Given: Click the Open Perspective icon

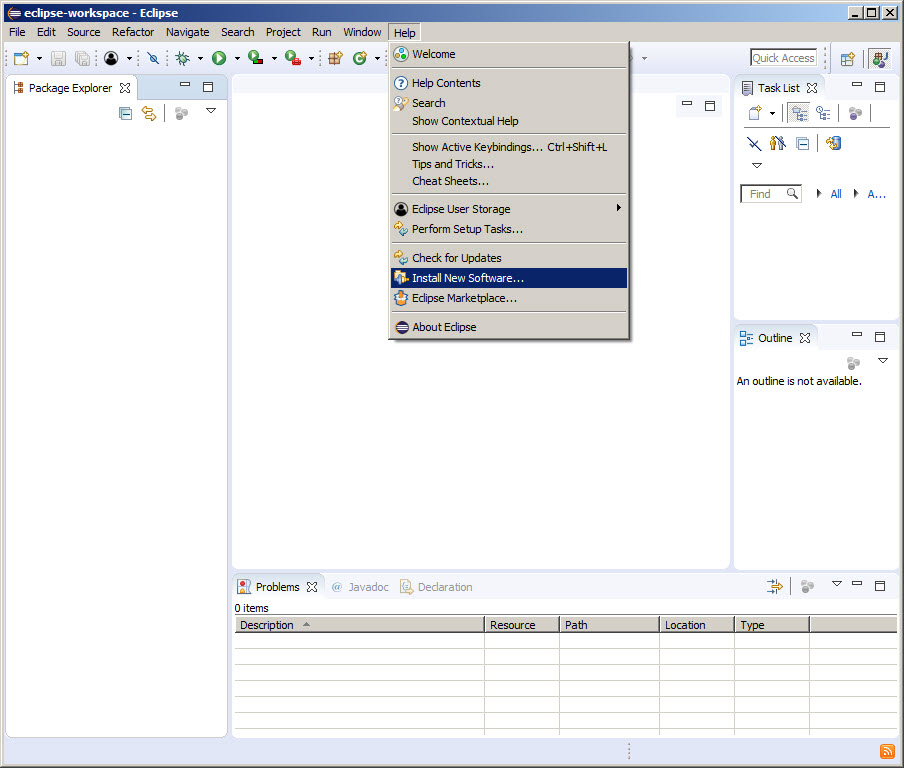Looking at the screenshot, I should 847,59.
